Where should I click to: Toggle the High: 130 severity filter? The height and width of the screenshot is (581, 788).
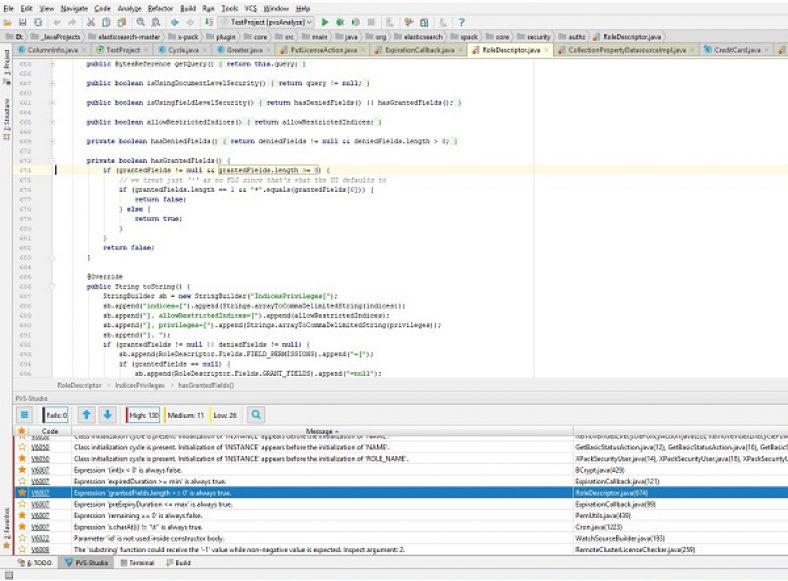coord(142,414)
